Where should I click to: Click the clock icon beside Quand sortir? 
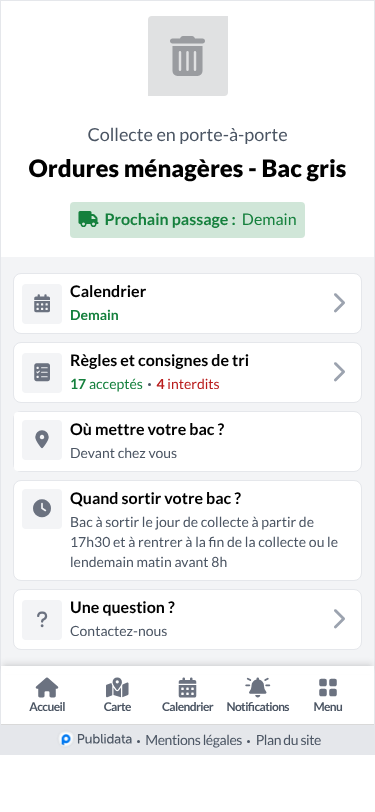point(42,509)
